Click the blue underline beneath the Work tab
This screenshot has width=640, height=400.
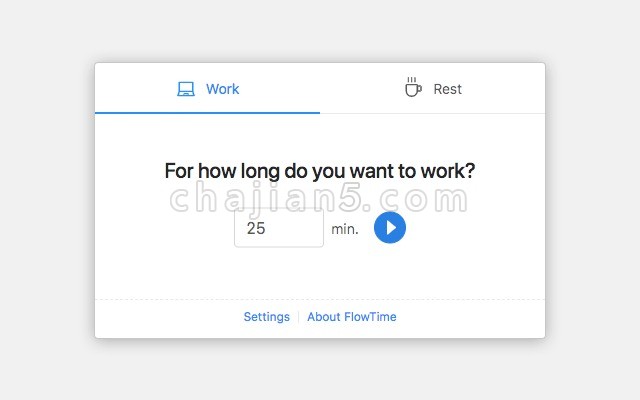point(207,113)
